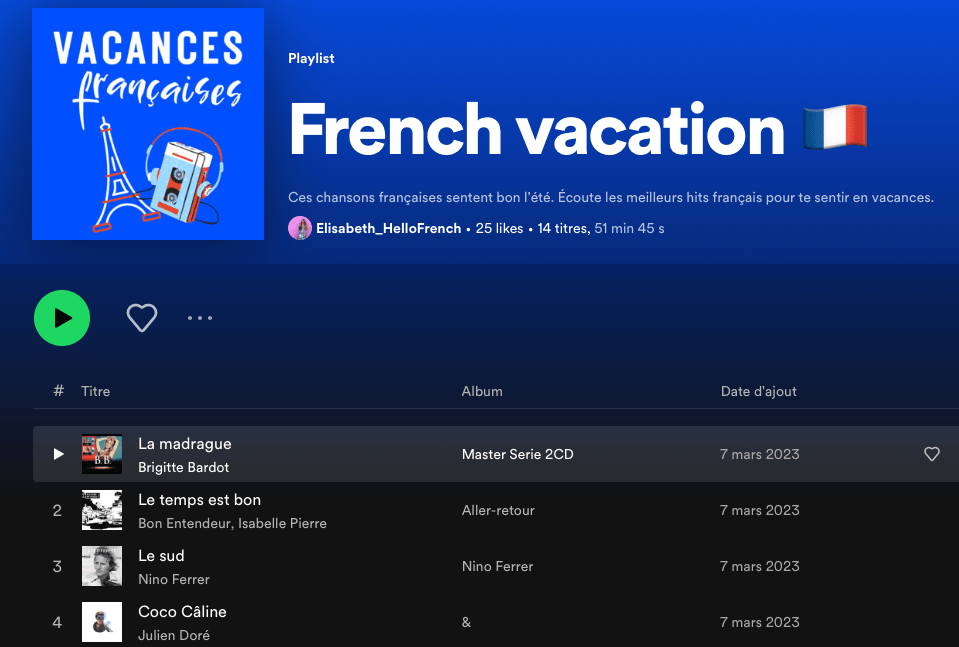Sort by Album column header
959x647 pixels.
point(482,391)
